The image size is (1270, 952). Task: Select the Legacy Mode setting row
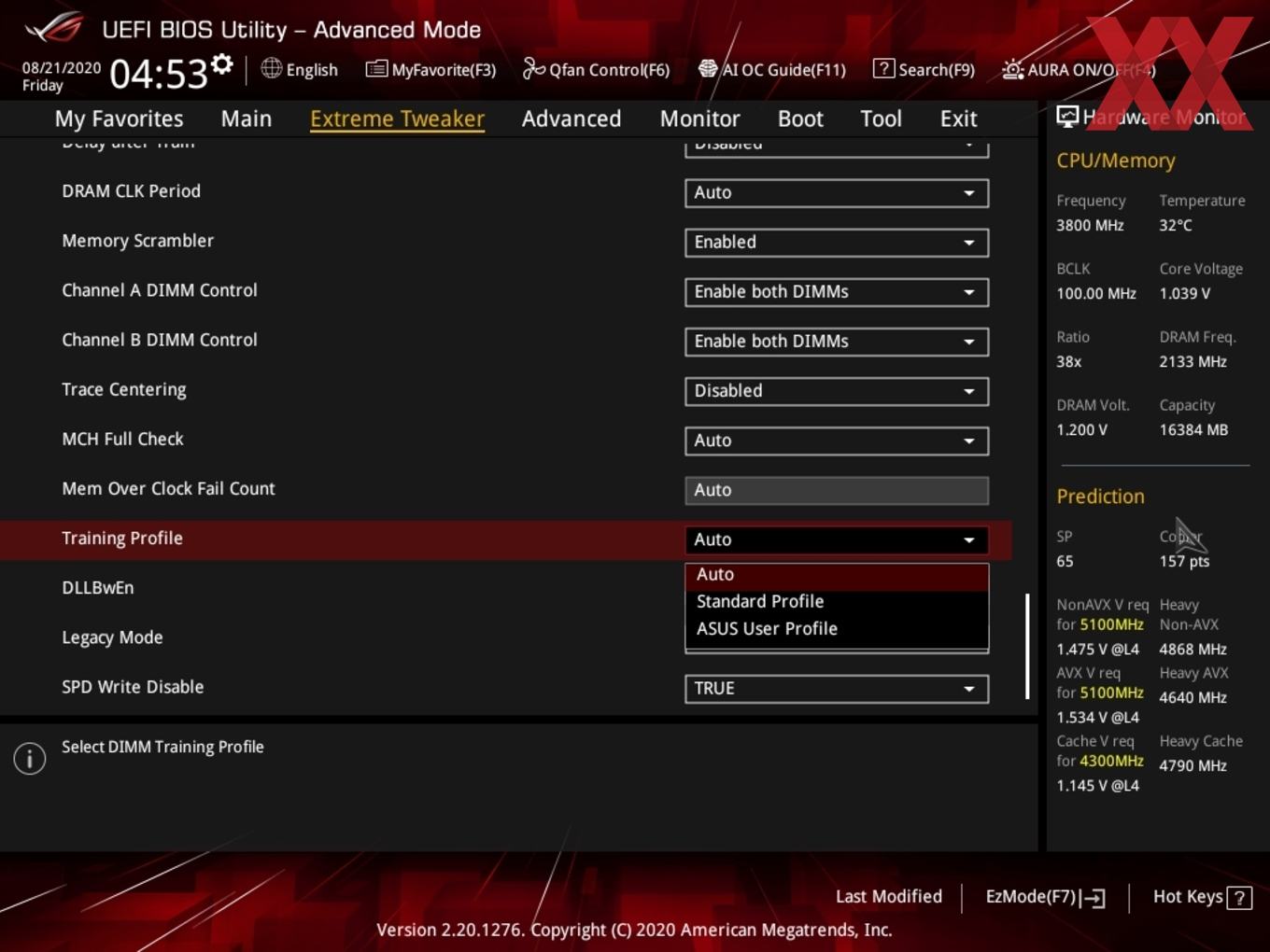click(504, 637)
